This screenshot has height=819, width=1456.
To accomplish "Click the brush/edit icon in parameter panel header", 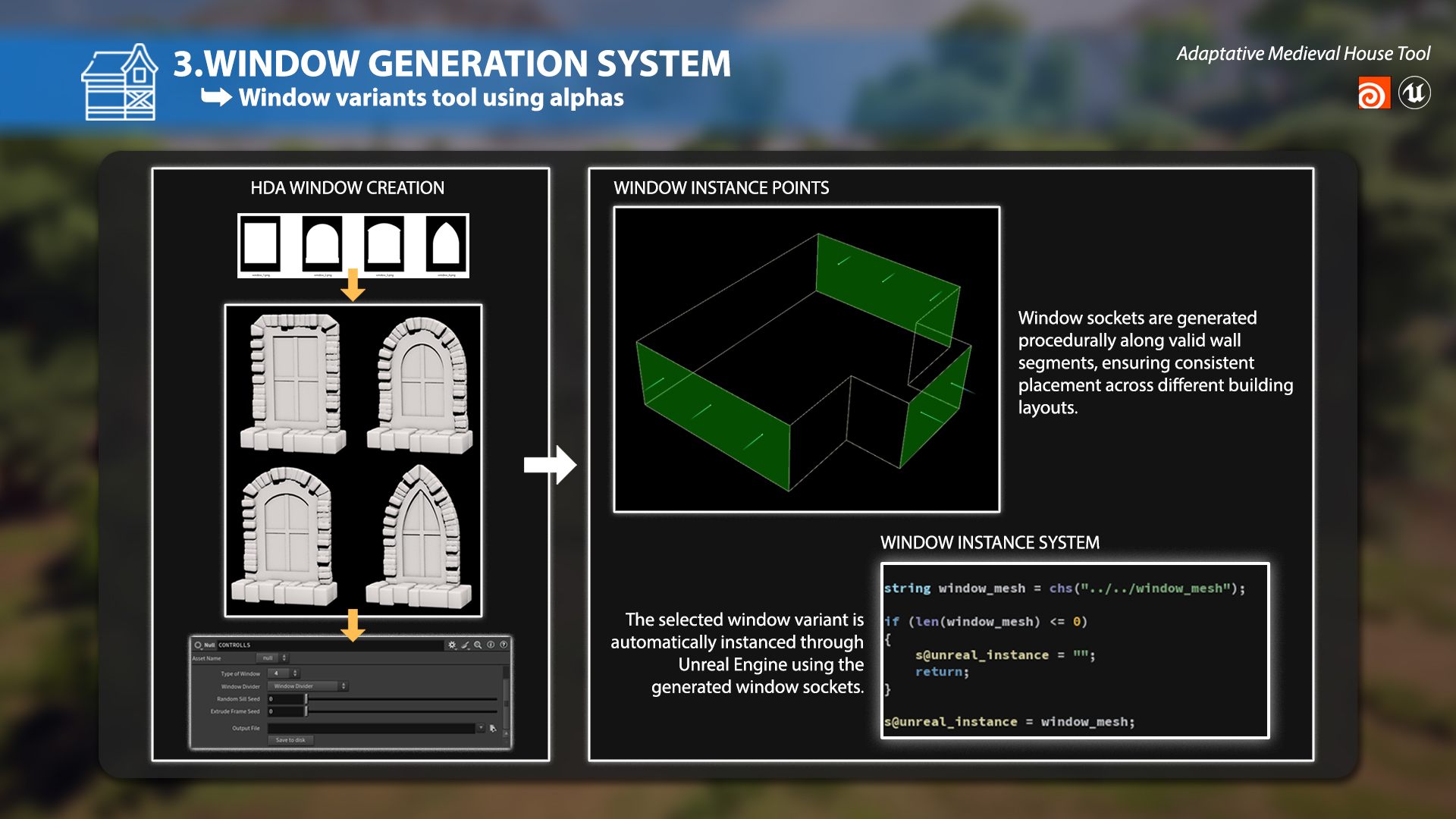I will pos(466,645).
